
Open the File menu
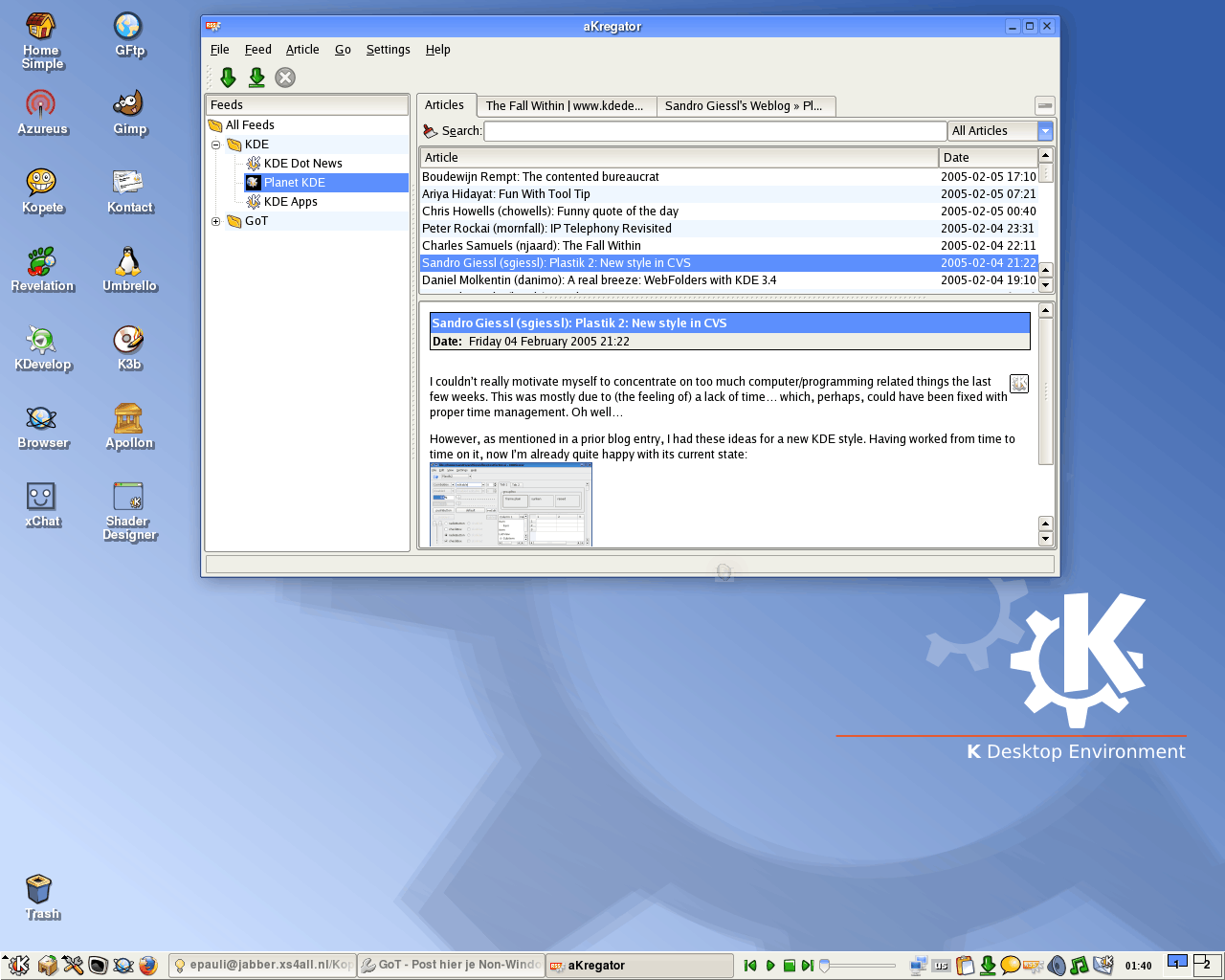point(220,50)
